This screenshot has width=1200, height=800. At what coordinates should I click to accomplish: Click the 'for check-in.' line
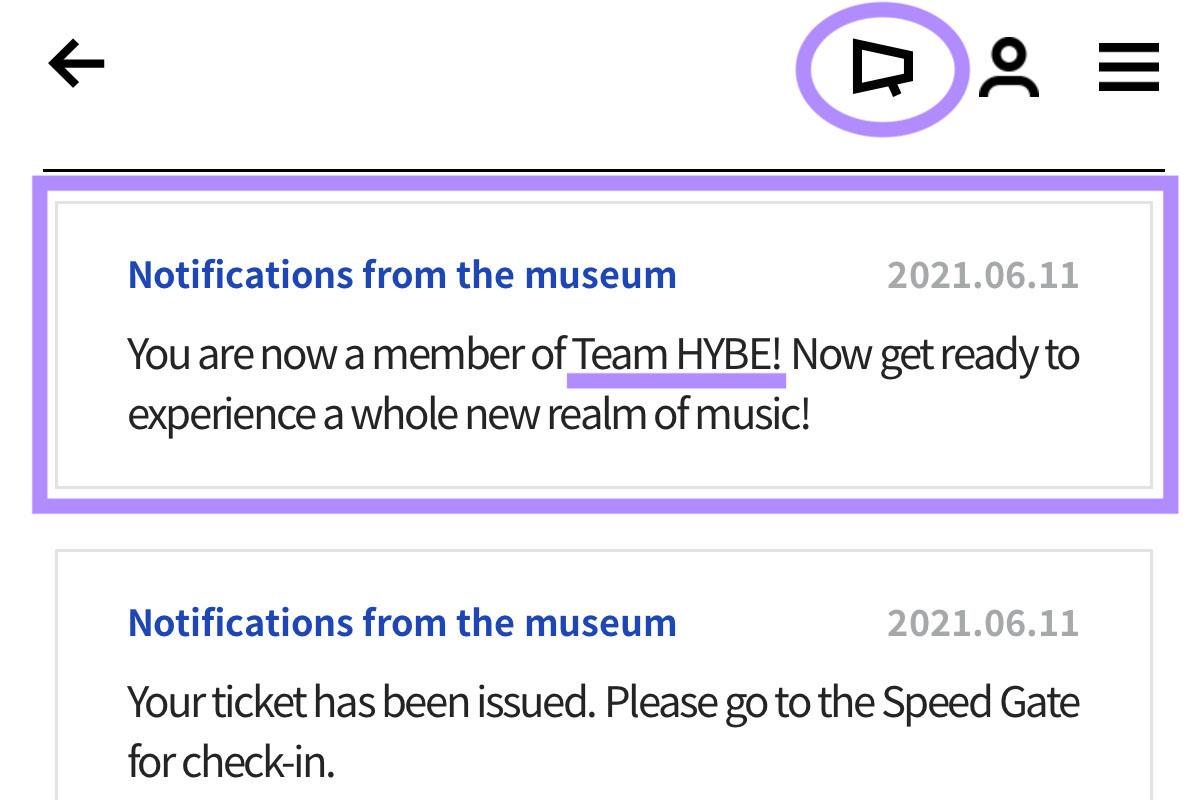click(230, 763)
